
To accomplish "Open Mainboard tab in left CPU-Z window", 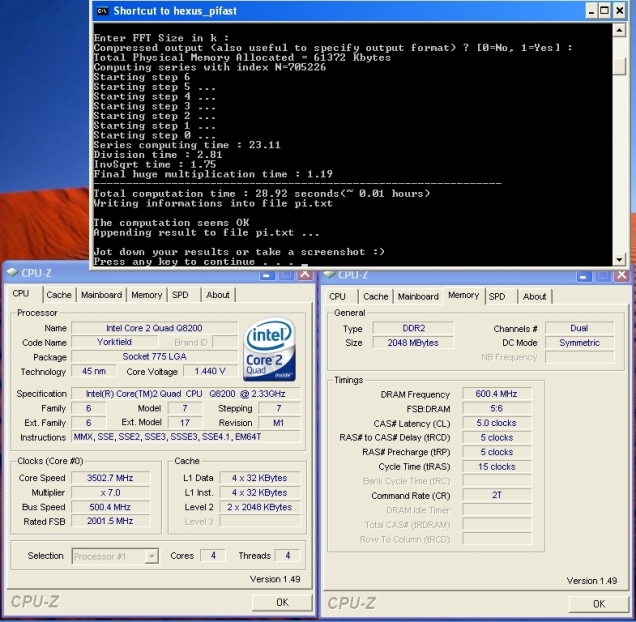I will coord(101,295).
